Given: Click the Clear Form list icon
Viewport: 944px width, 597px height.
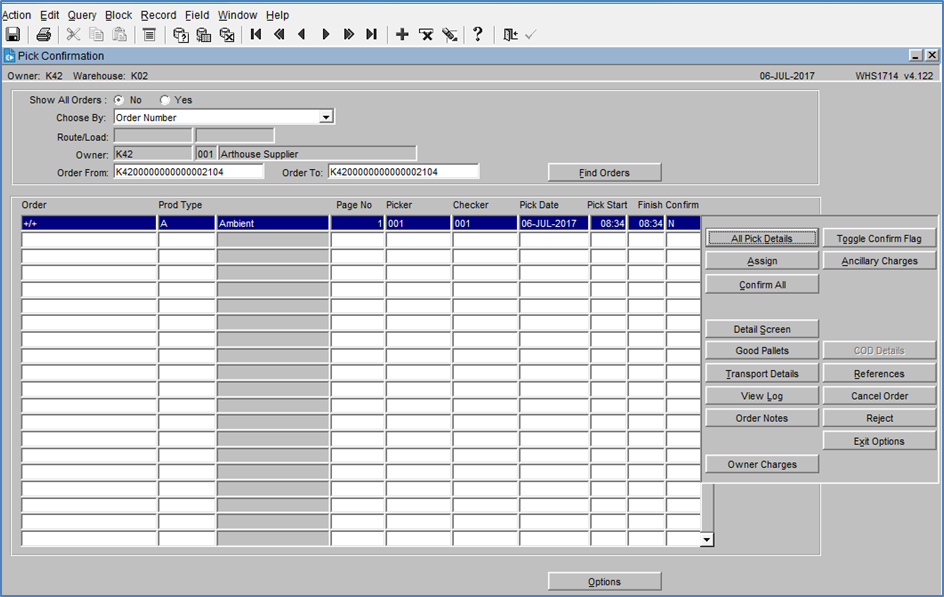Looking at the screenshot, I should [x=149, y=35].
